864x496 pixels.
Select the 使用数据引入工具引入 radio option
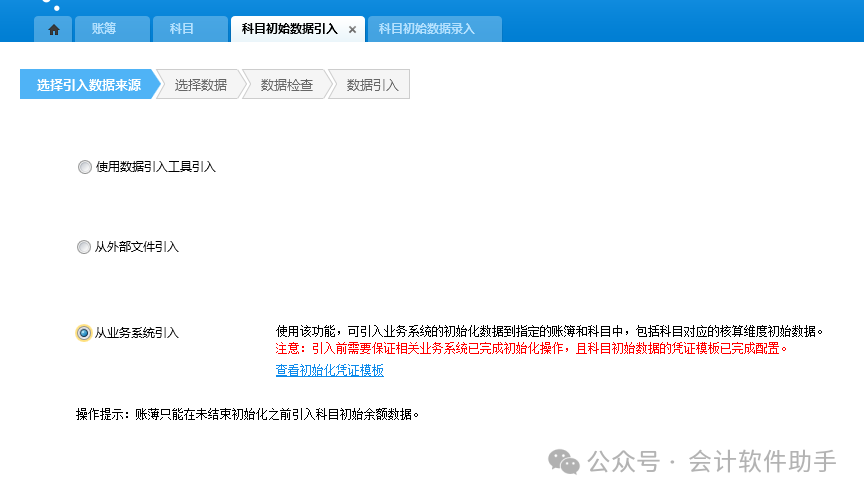coord(84,167)
